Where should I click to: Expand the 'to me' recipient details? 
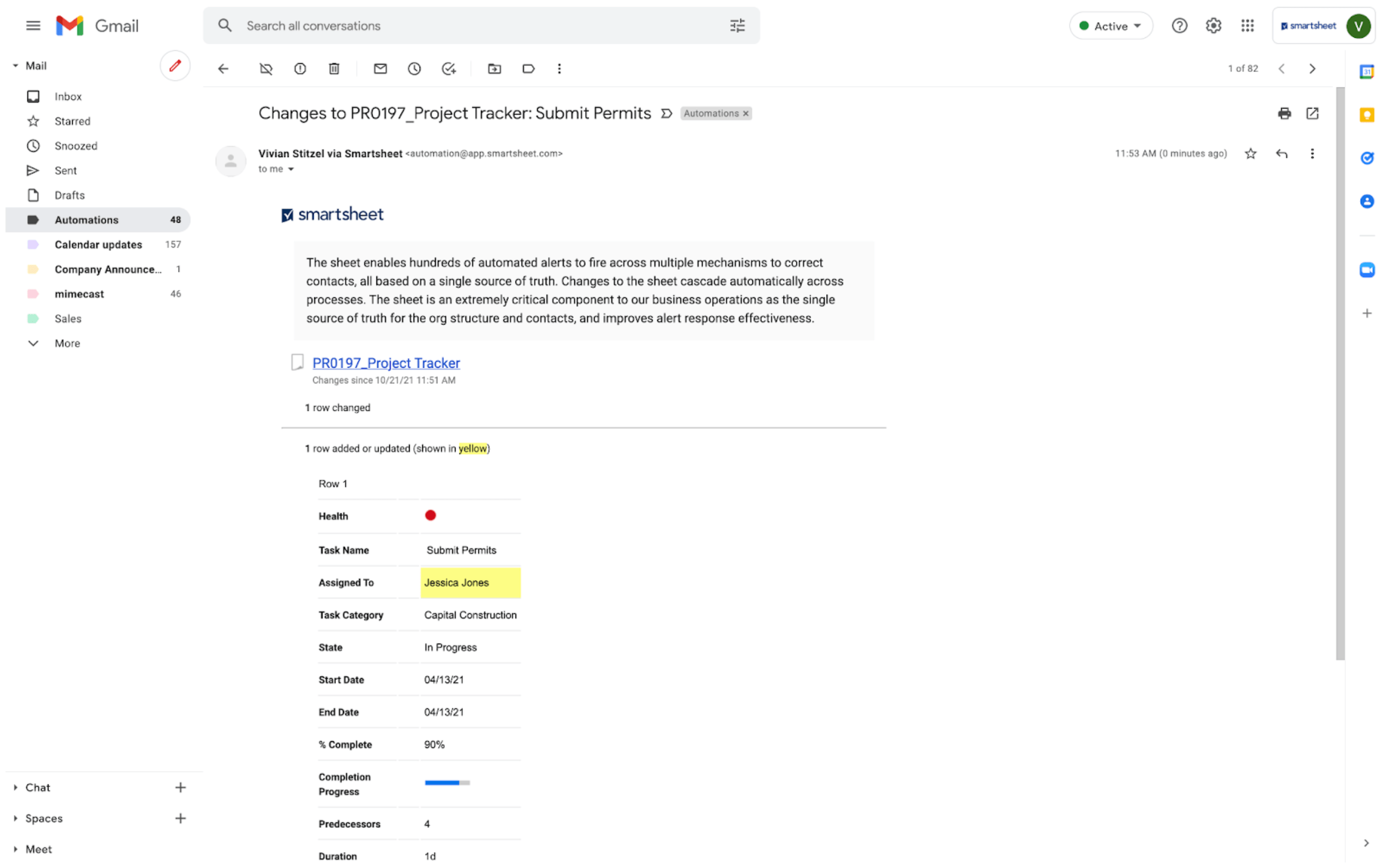click(291, 169)
